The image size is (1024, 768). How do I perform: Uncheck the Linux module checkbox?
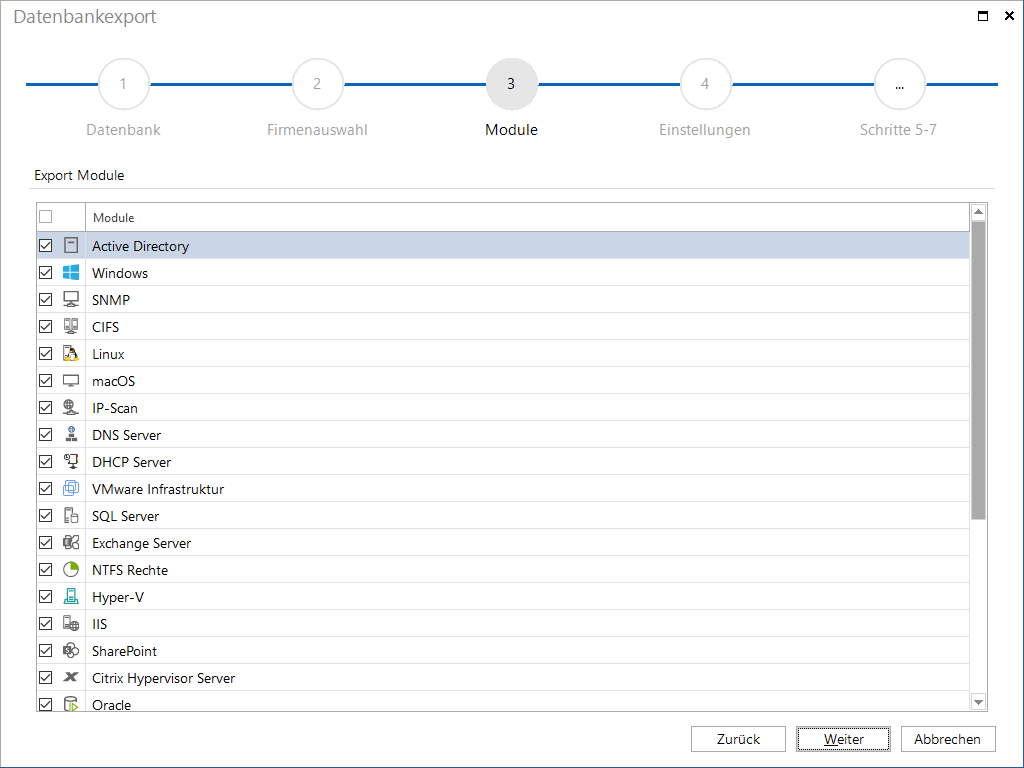pos(46,353)
